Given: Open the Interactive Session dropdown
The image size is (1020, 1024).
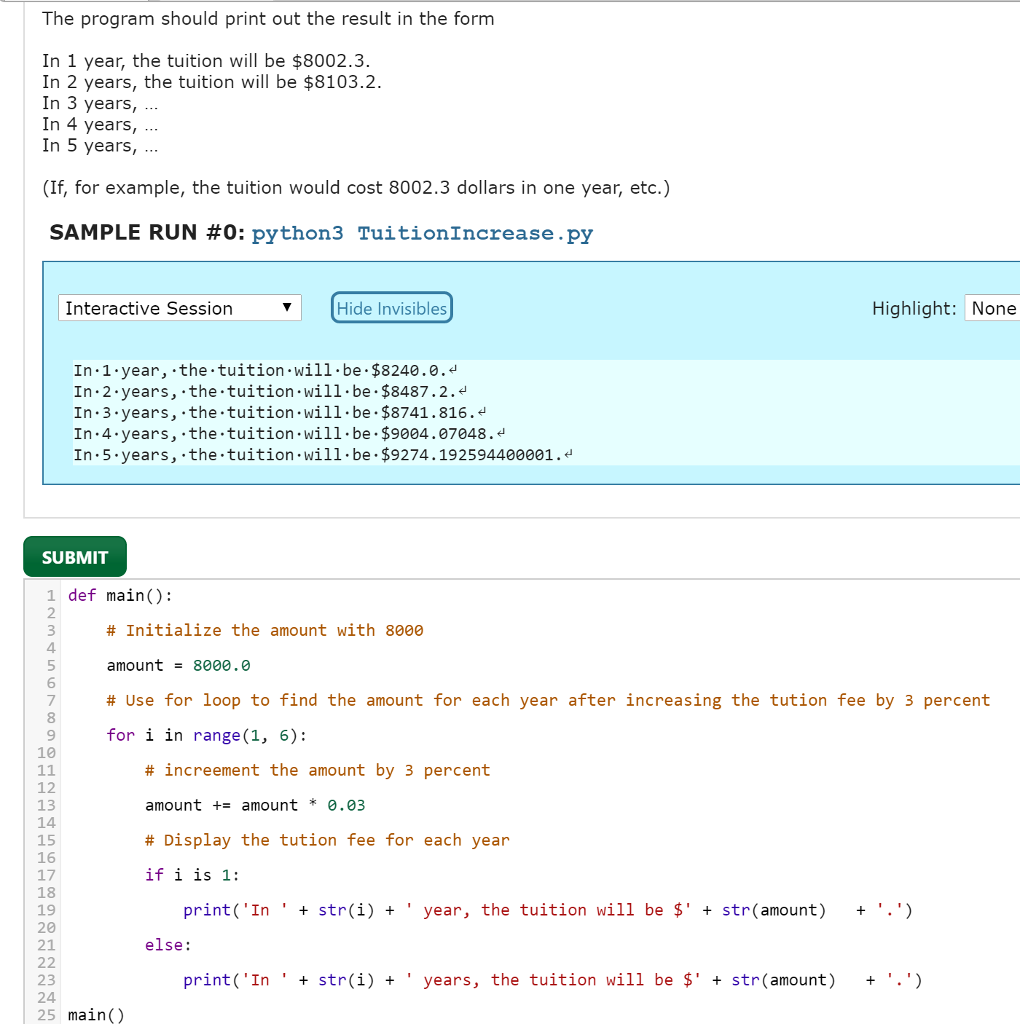Looking at the screenshot, I should coord(179,308).
